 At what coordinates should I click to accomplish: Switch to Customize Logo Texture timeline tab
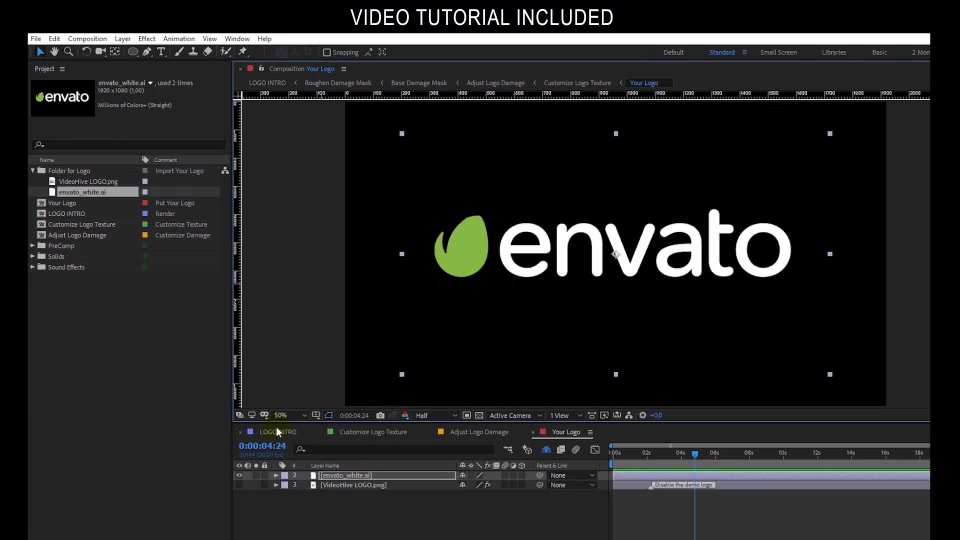click(373, 432)
